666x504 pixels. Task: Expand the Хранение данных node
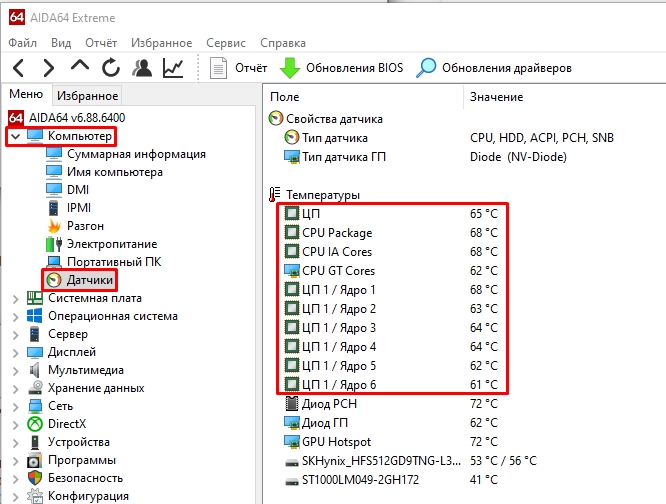click(15, 388)
